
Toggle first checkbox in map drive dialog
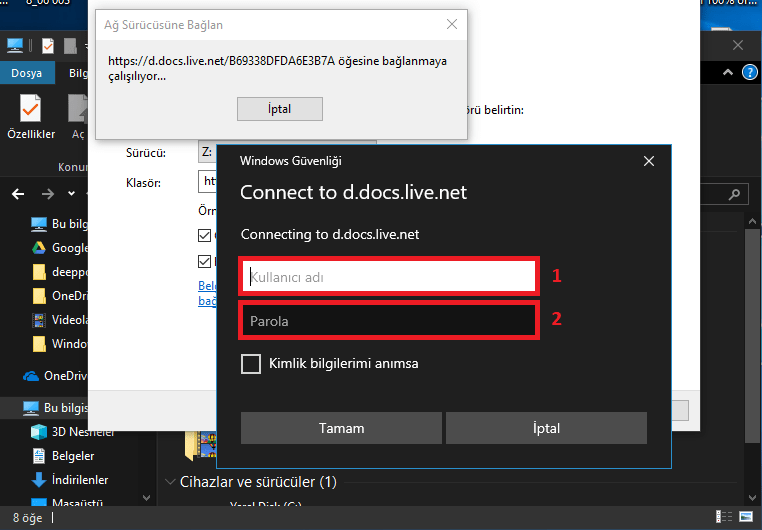point(205,236)
